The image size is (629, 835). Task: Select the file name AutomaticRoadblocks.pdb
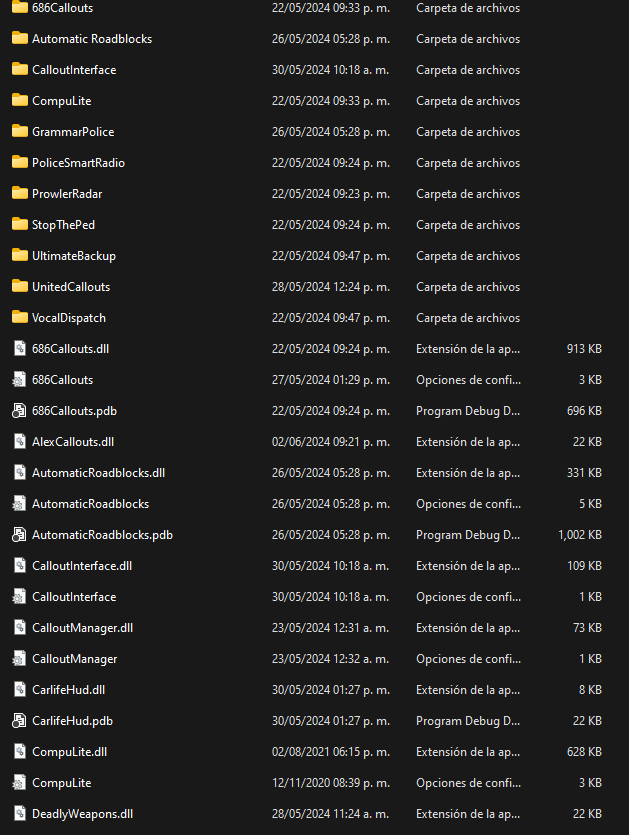[102, 535]
